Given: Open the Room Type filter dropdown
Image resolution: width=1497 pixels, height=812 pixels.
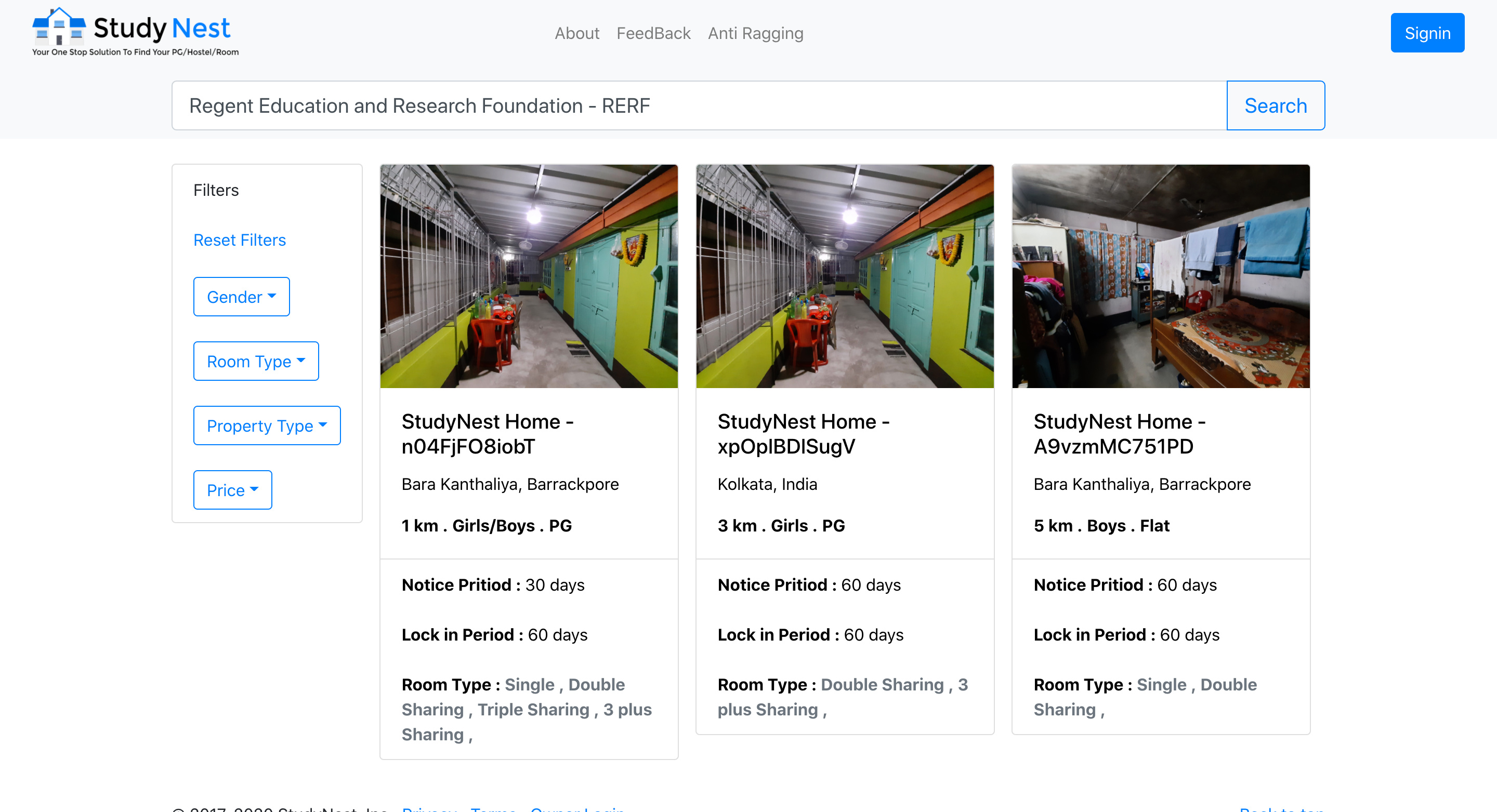Looking at the screenshot, I should [x=256, y=361].
